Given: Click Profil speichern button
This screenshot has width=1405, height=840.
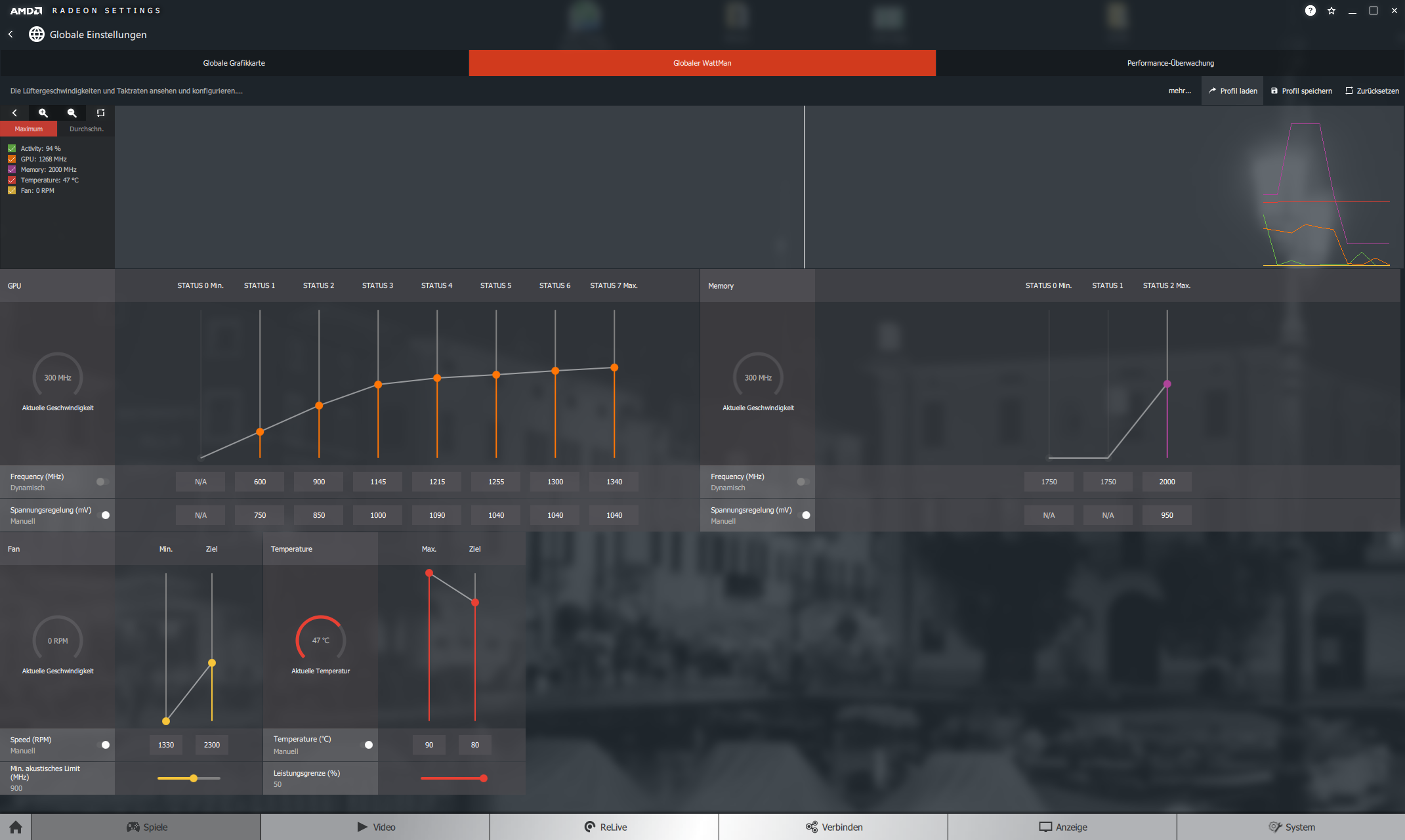Looking at the screenshot, I should pos(1301,91).
